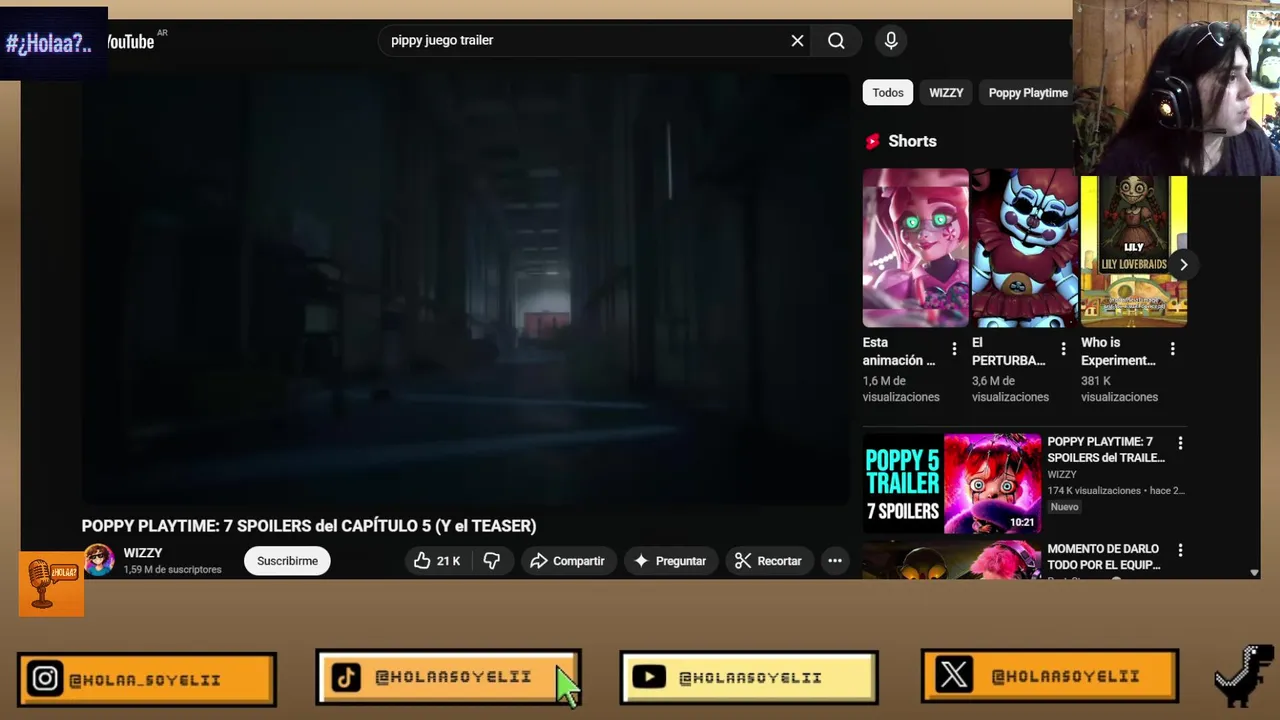Open sidebar title 'POPPY PLAYTIME: 7 SPOILERS del TRAILE...'
Screen dimensions: 1280x720
pos(1106,449)
